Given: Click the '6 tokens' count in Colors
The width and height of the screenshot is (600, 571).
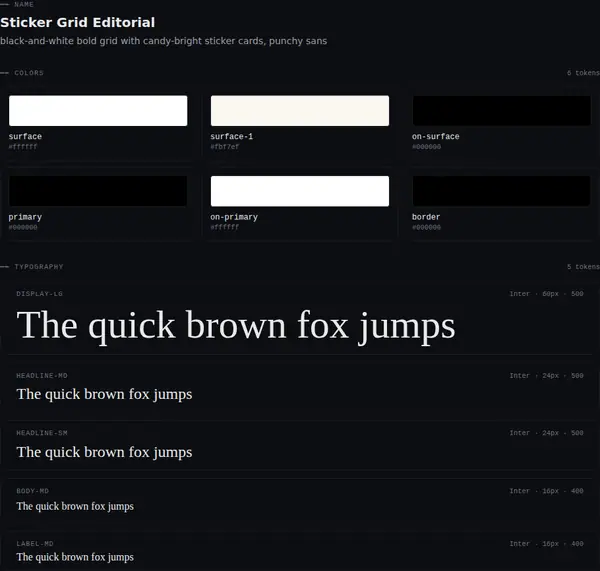Looking at the screenshot, I should point(583,73).
